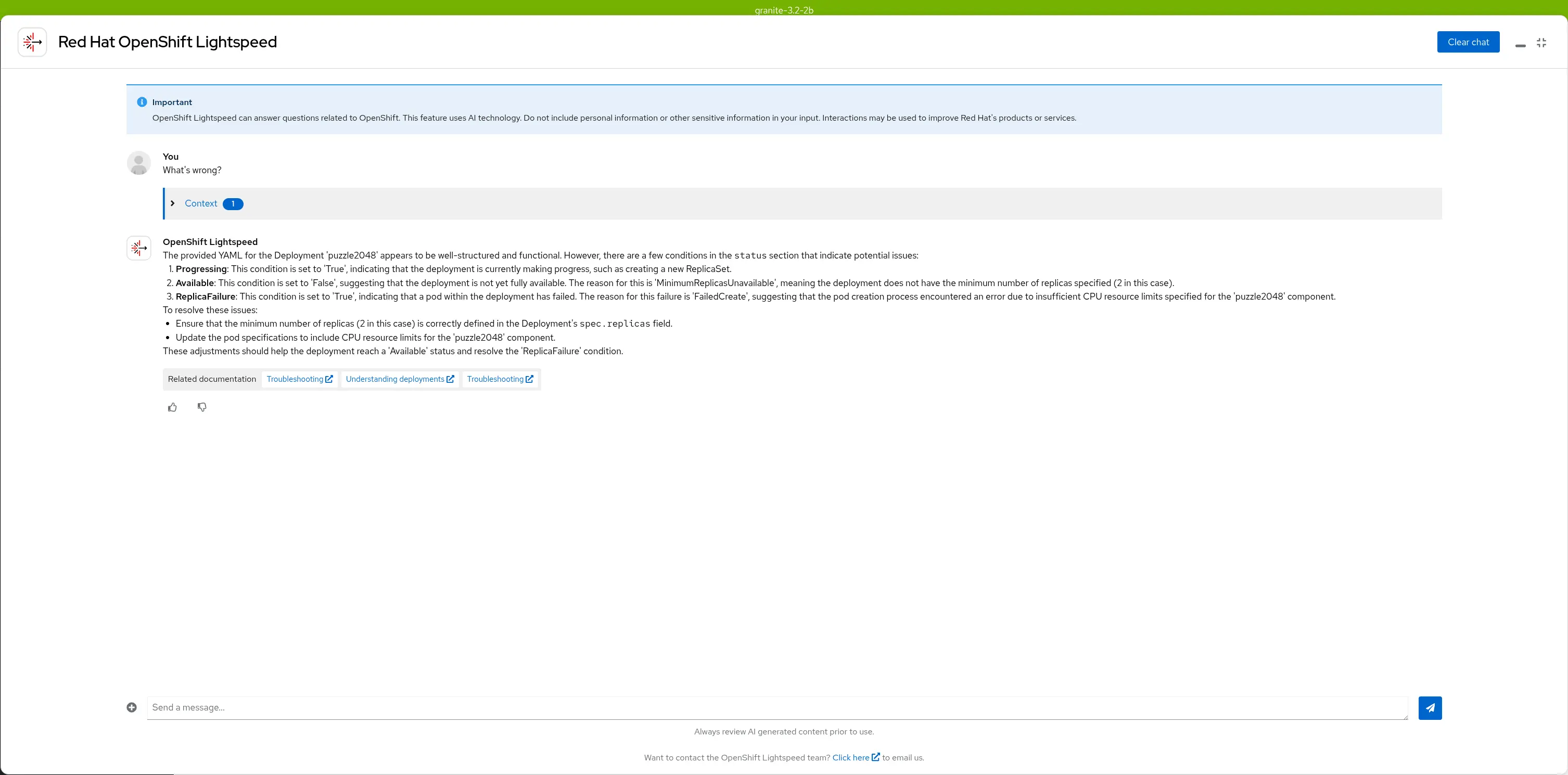
Task: Open the Context label link
Action: [x=201, y=203]
